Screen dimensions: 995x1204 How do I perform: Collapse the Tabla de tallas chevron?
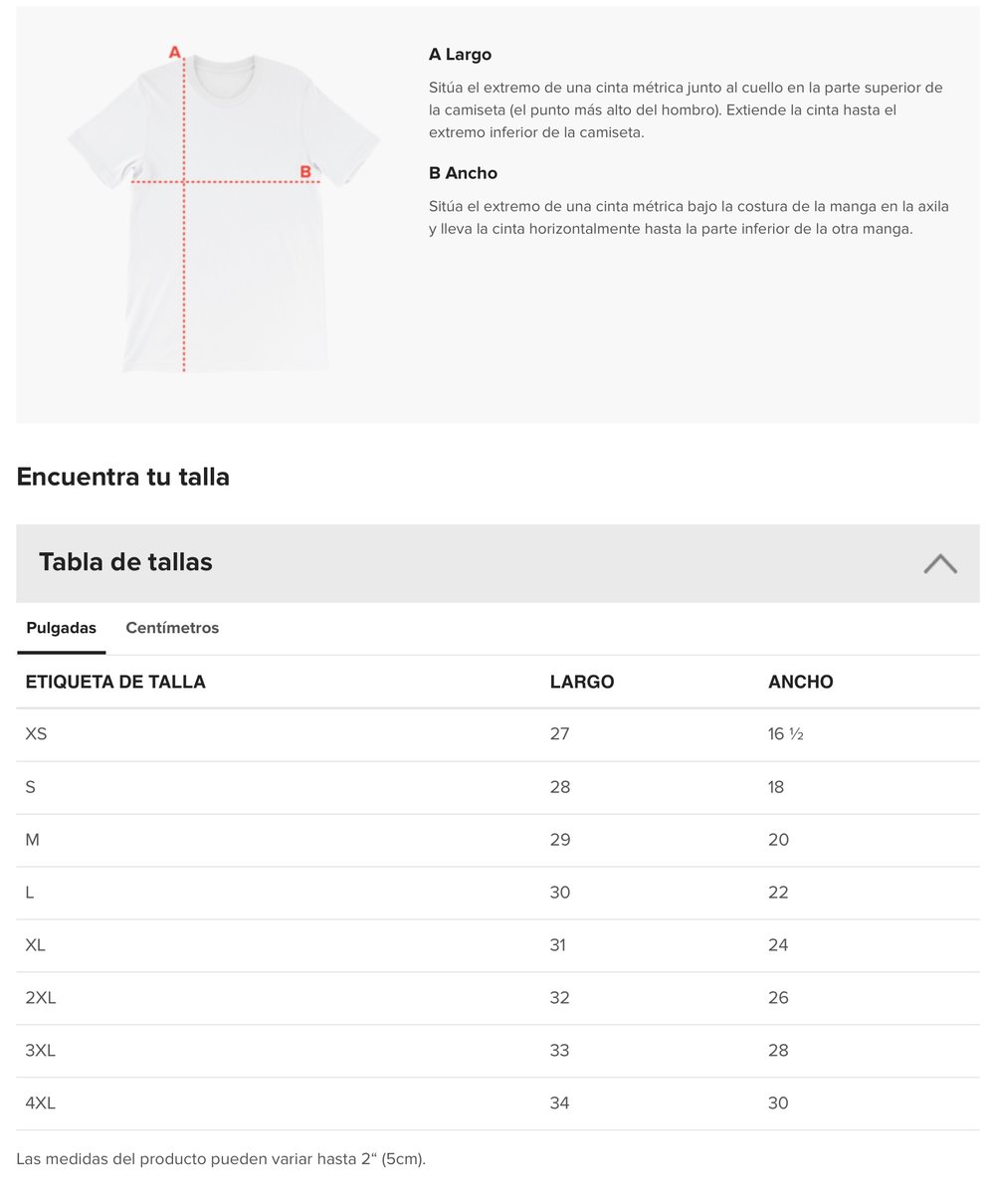pos(939,564)
